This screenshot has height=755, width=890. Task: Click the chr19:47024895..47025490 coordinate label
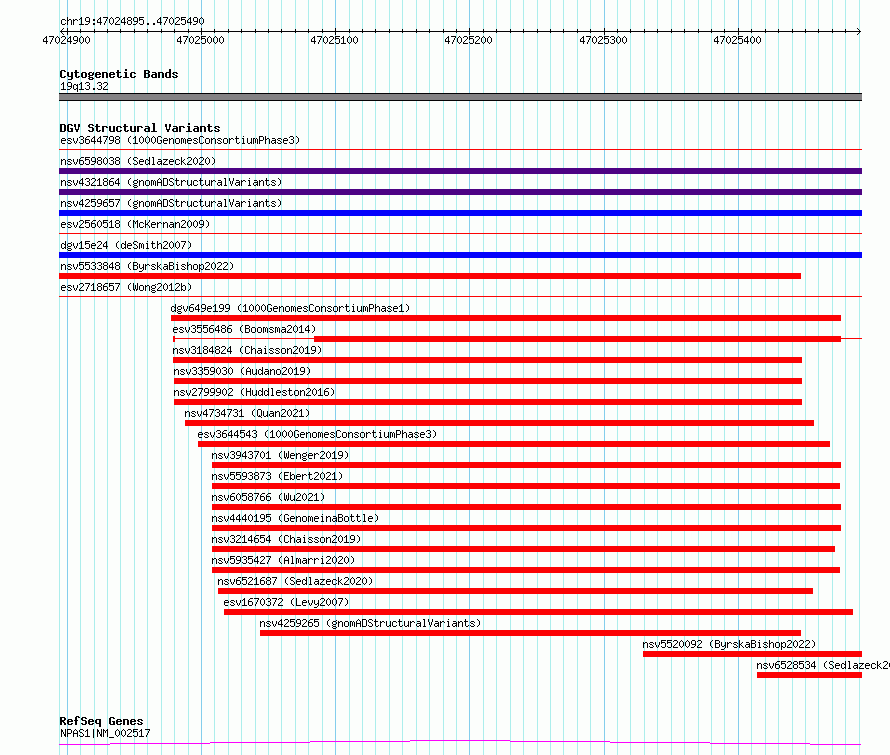click(x=132, y=22)
